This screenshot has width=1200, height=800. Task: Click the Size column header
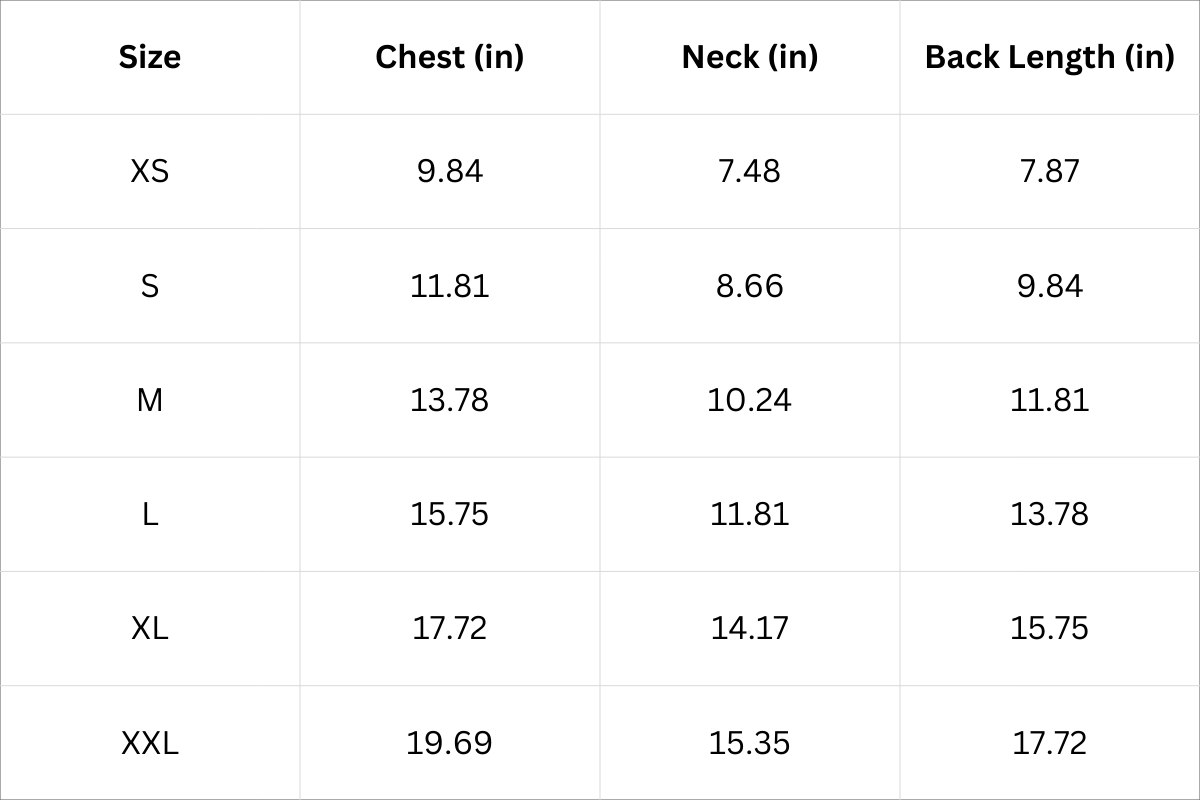point(150,57)
